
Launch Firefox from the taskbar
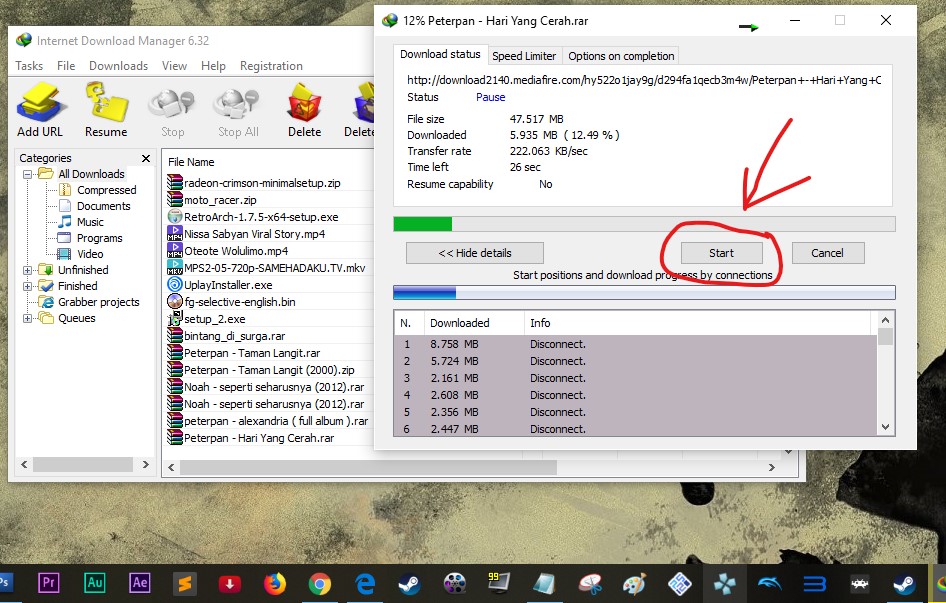275,584
